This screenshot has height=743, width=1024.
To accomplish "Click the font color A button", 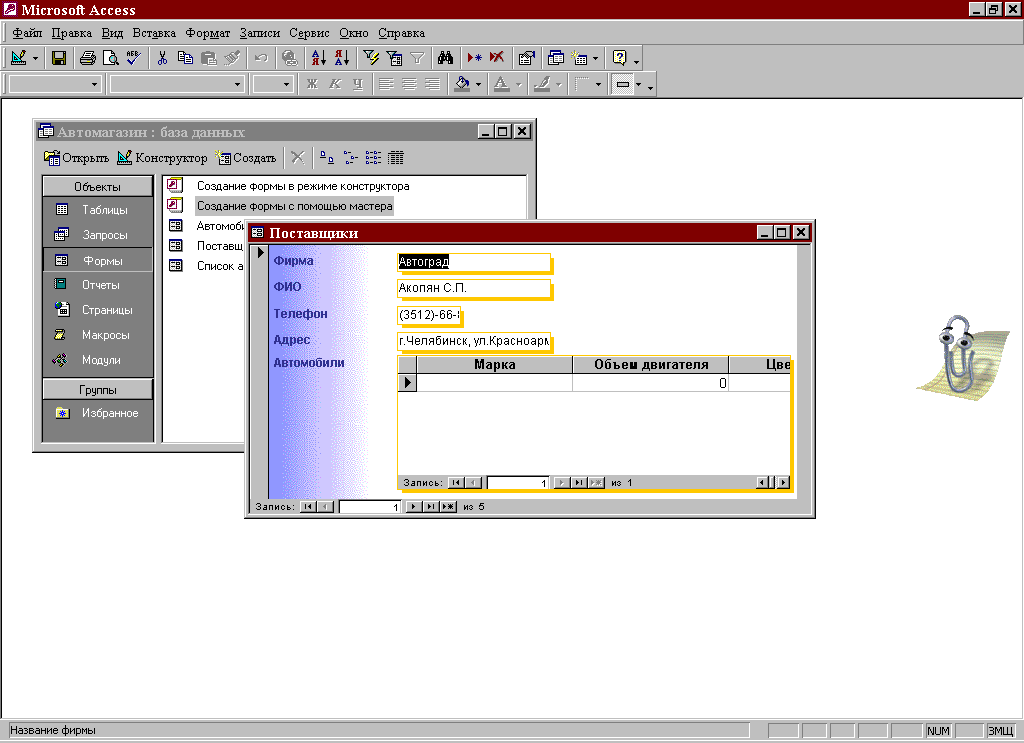I will click(x=502, y=84).
